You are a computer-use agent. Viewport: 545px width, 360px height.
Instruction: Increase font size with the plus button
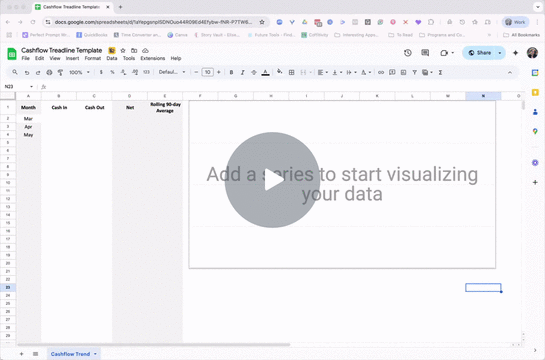[219, 72]
